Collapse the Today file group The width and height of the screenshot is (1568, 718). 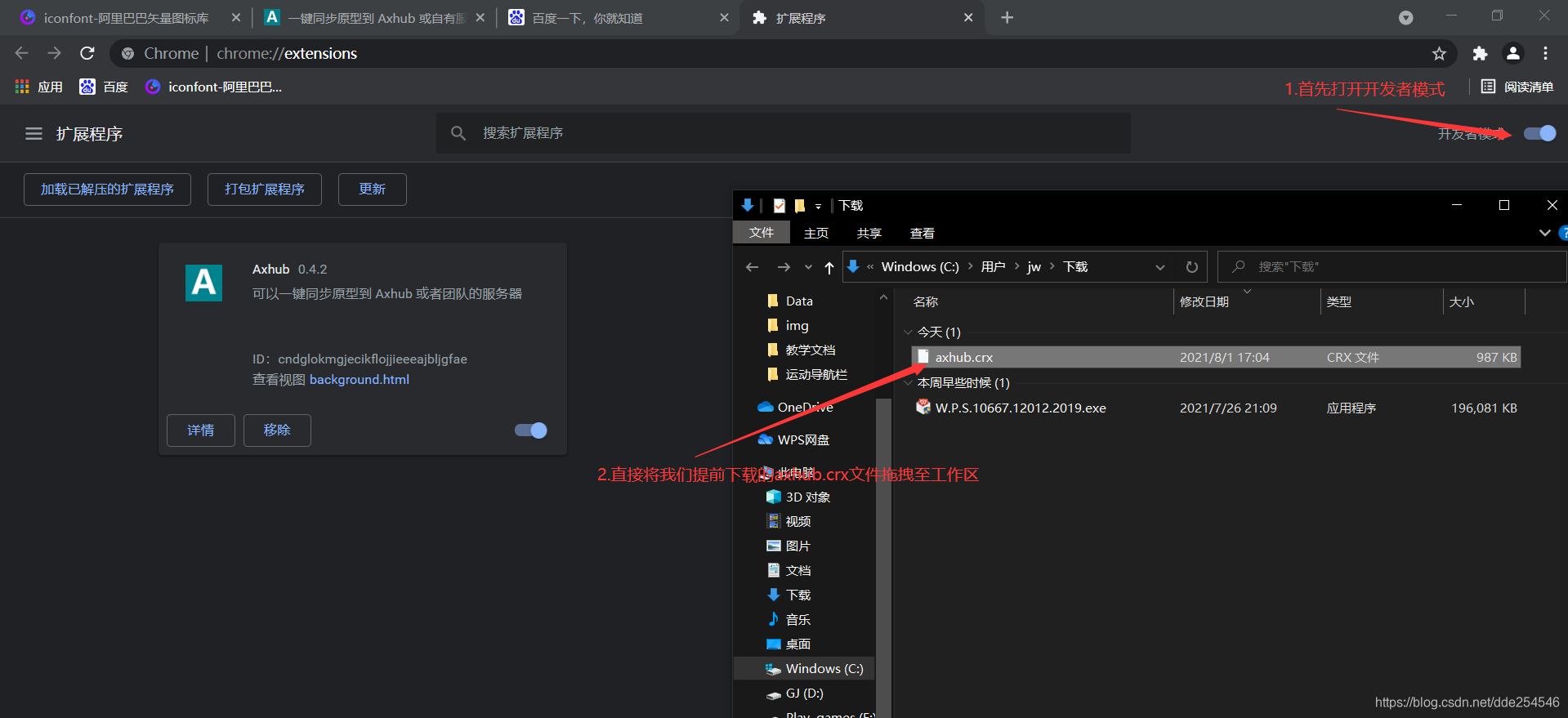[x=908, y=332]
